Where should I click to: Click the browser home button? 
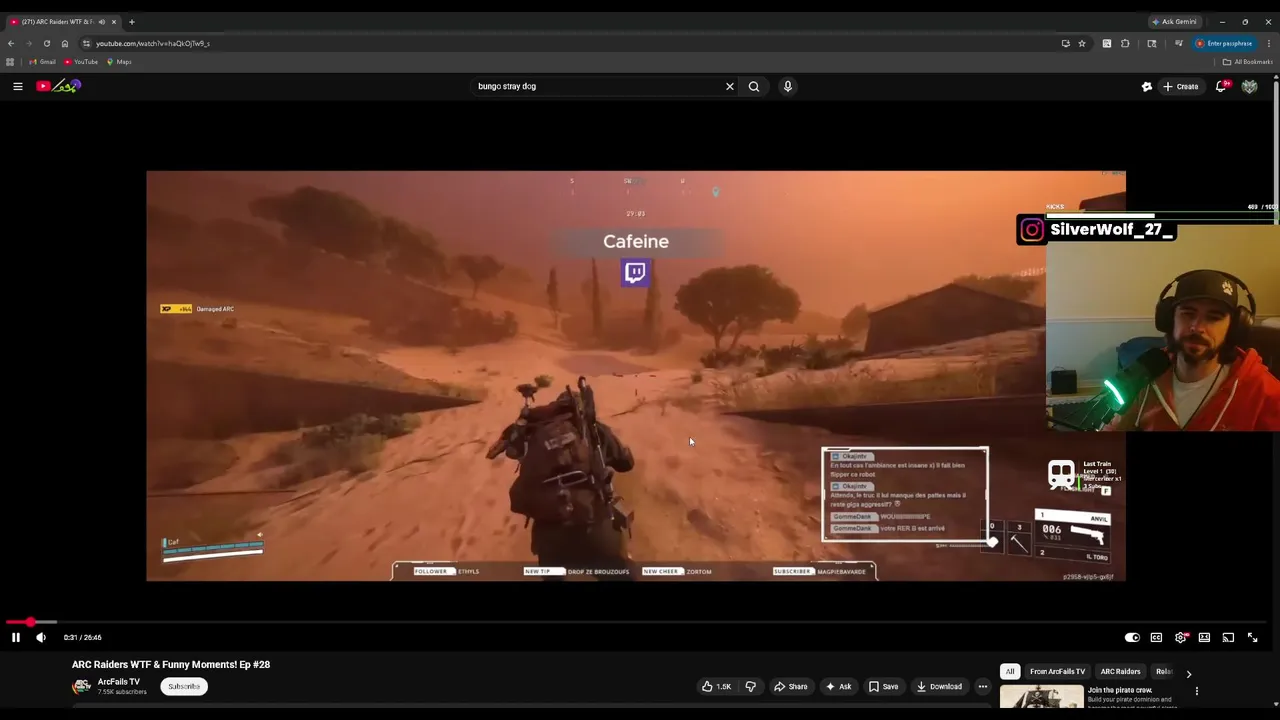[x=65, y=43]
